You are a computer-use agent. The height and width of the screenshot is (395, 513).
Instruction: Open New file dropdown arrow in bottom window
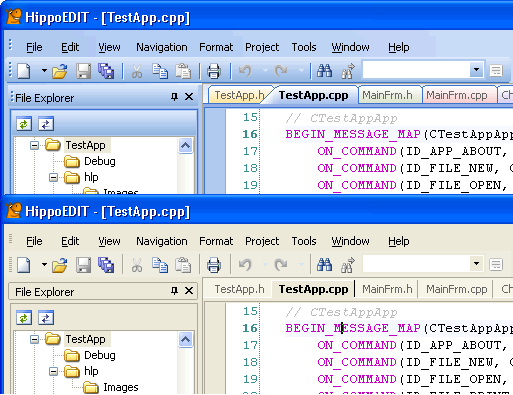pos(44,265)
